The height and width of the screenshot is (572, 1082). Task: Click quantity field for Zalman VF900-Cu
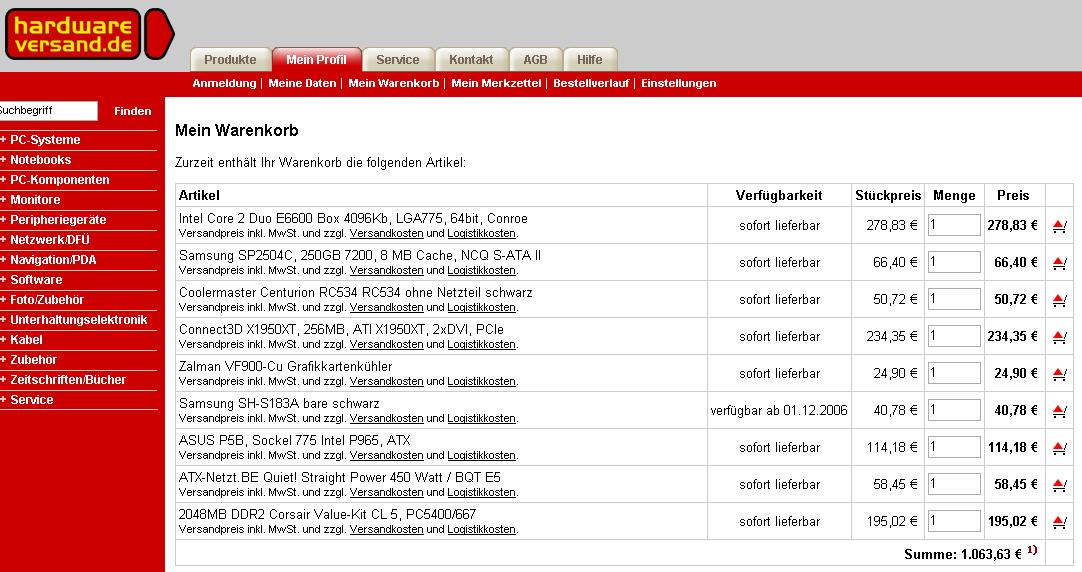tap(954, 373)
